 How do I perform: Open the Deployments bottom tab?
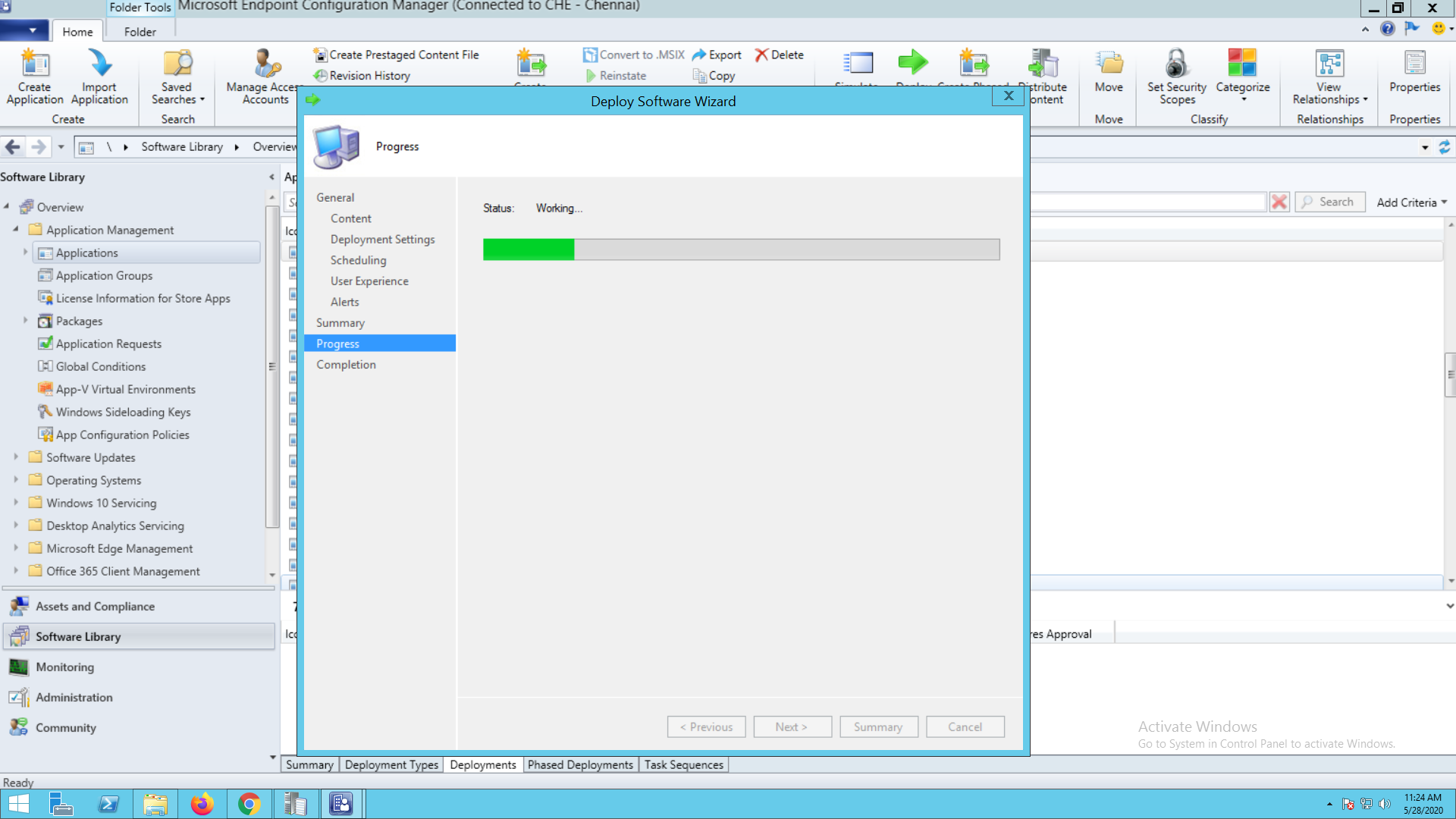tap(482, 764)
